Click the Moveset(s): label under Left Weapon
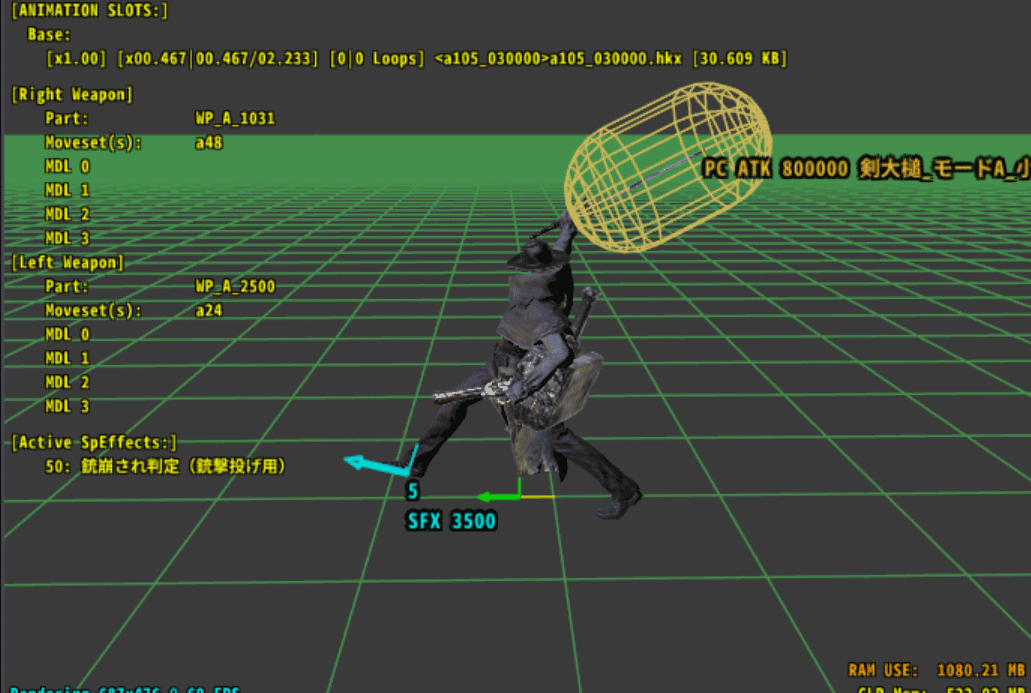 click(x=93, y=310)
